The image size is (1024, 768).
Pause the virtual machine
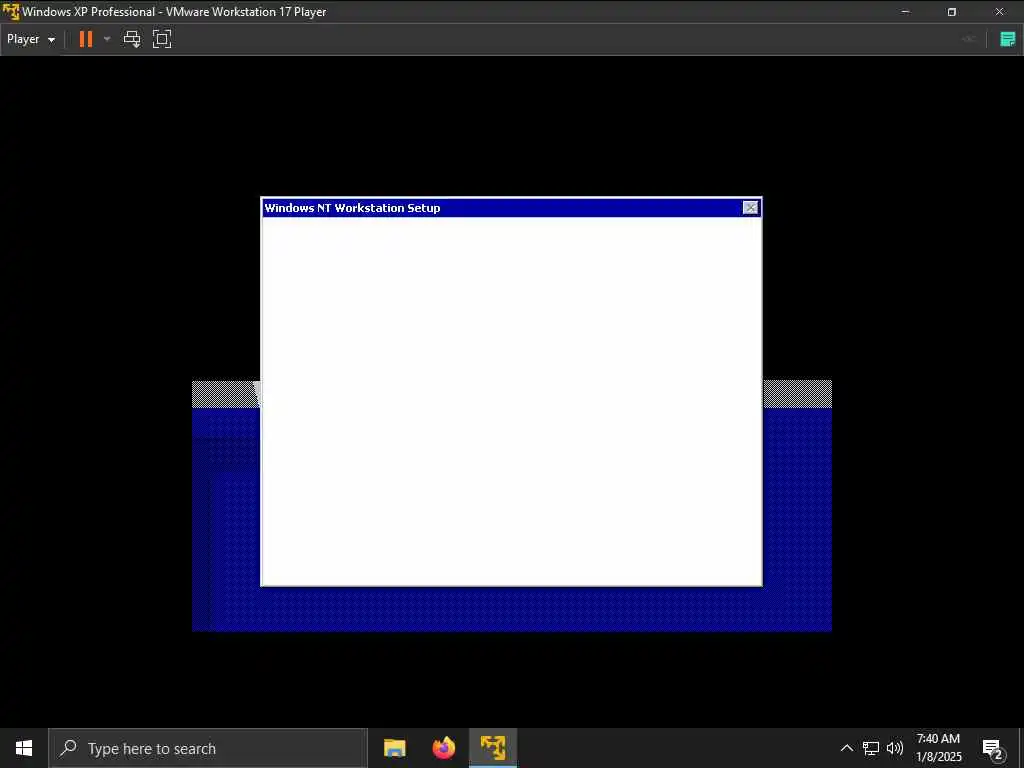pyautogui.click(x=86, y=39)
